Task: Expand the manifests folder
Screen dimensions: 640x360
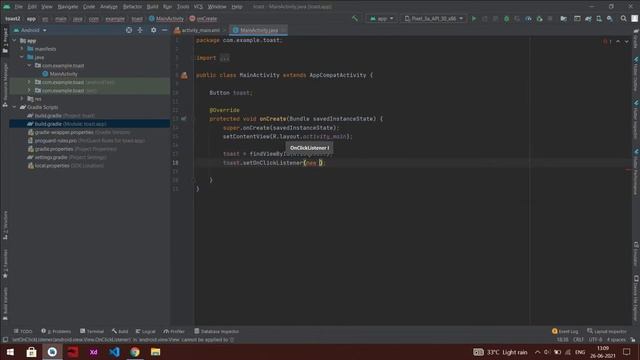Action: pyautogui.click(x=22, y=49)
